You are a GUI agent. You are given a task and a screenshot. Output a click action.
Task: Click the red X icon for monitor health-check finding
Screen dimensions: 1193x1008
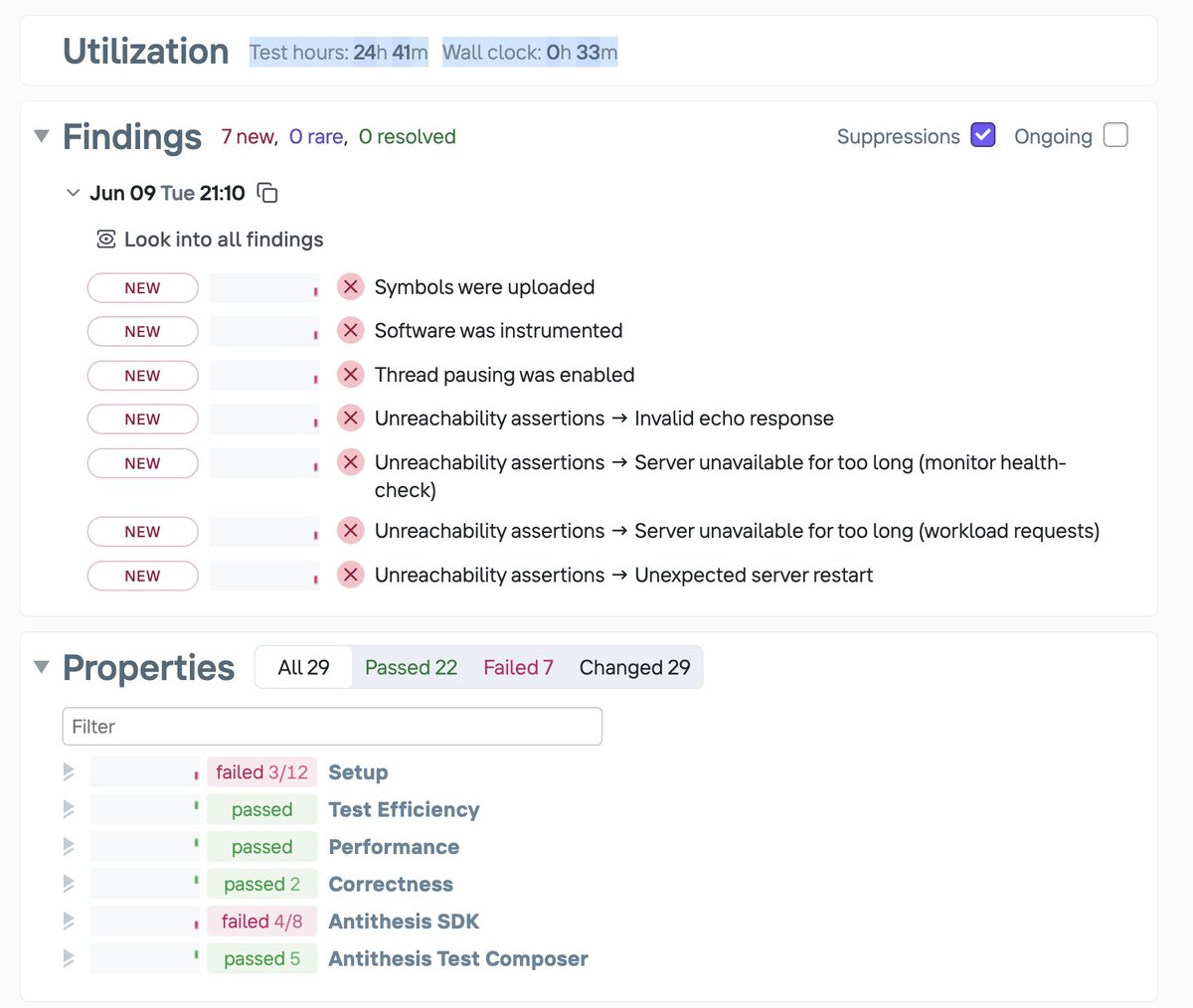[x=350, y=462]
